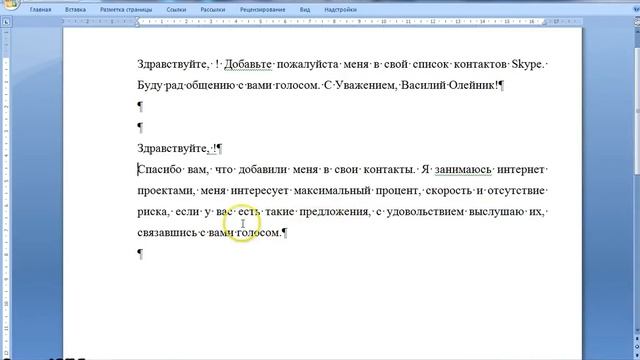Viewport: 640px width, 360px height.
Task: Click the word "такие" in the document
Action: [x=280, y=212]
